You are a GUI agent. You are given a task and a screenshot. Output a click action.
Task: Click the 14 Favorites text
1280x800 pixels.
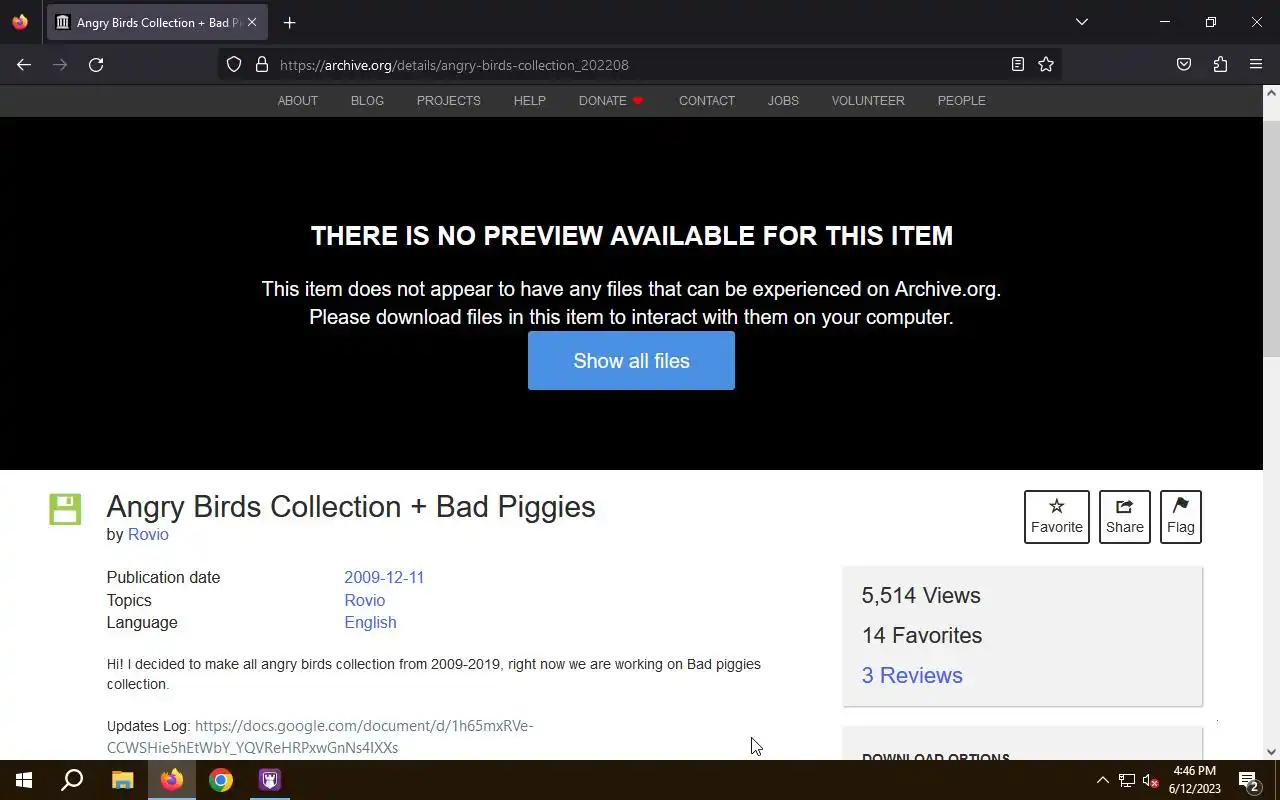tap(922, 635)
